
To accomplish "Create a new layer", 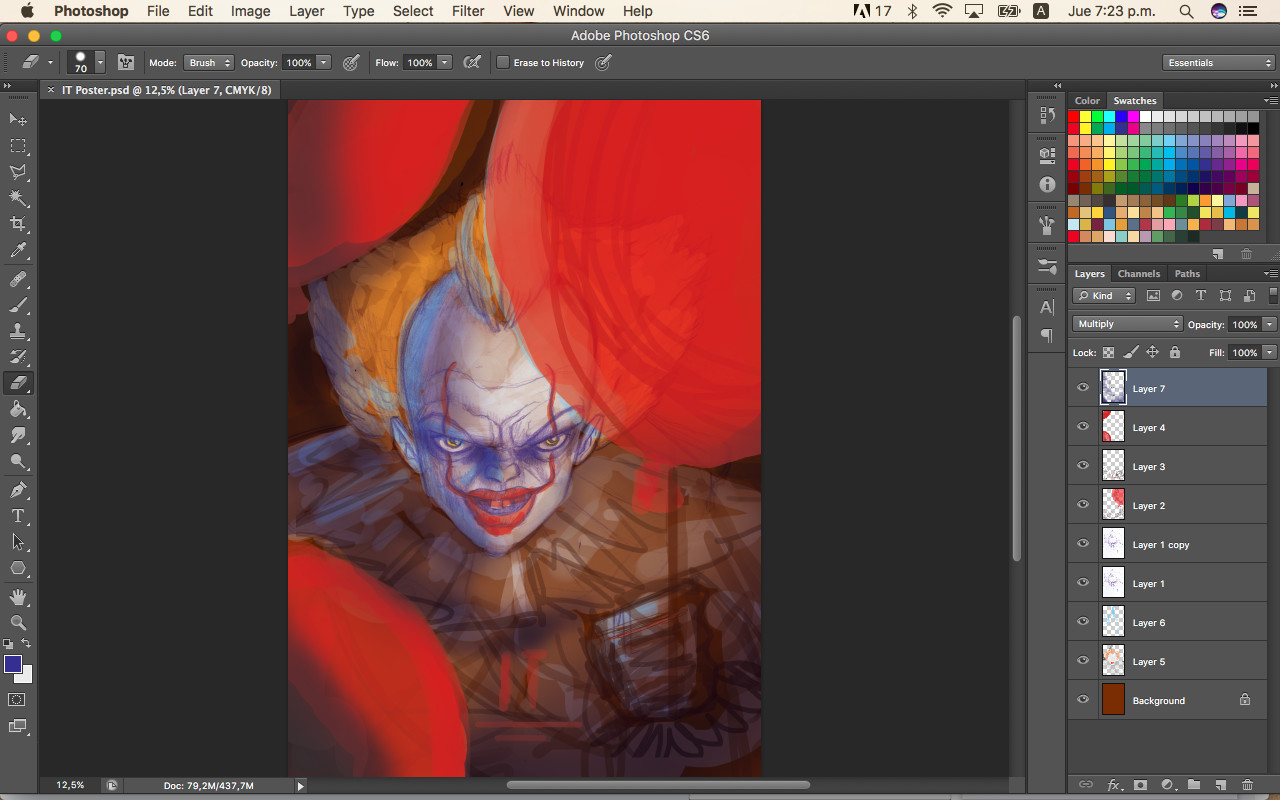I will click(1220, 786).
